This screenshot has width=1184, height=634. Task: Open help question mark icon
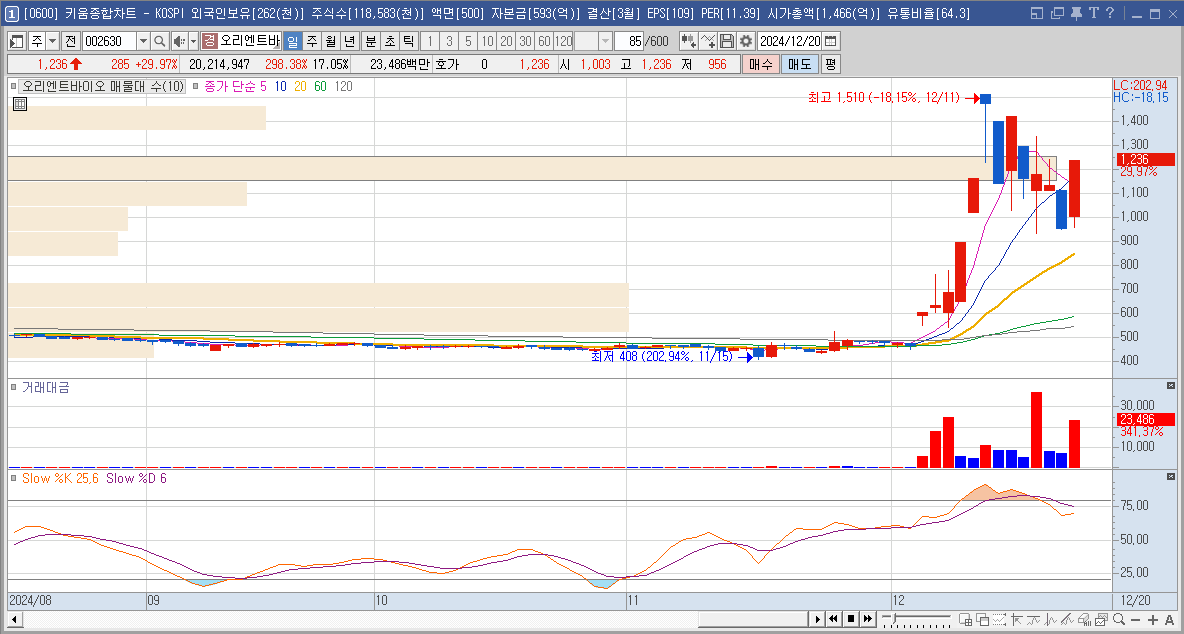pos(1109,13)
